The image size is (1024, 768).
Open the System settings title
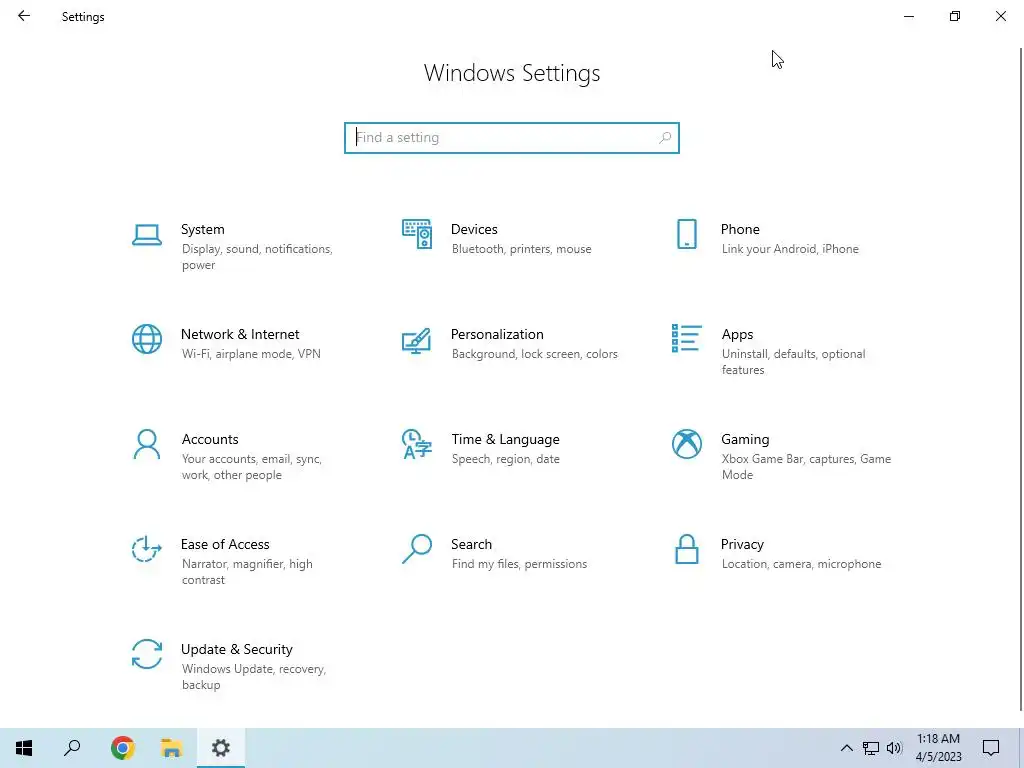coord(202,229)
